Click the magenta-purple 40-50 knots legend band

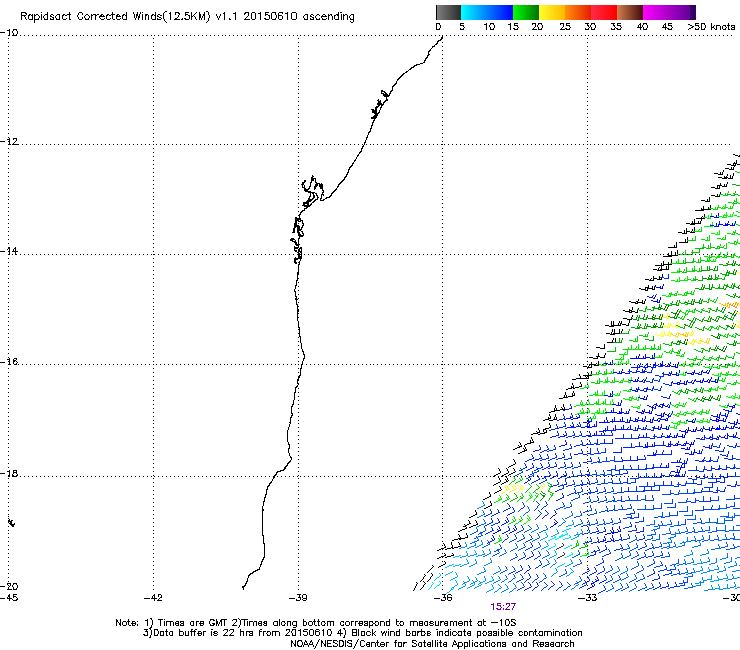(669, 12)
